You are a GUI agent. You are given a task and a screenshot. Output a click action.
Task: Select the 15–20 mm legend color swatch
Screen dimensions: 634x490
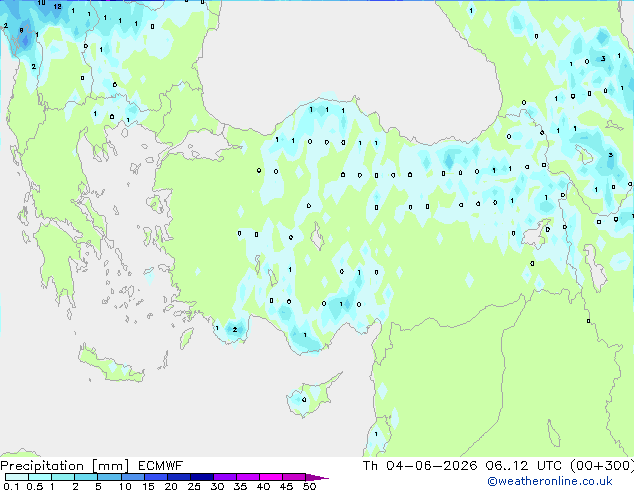[156, 477]
